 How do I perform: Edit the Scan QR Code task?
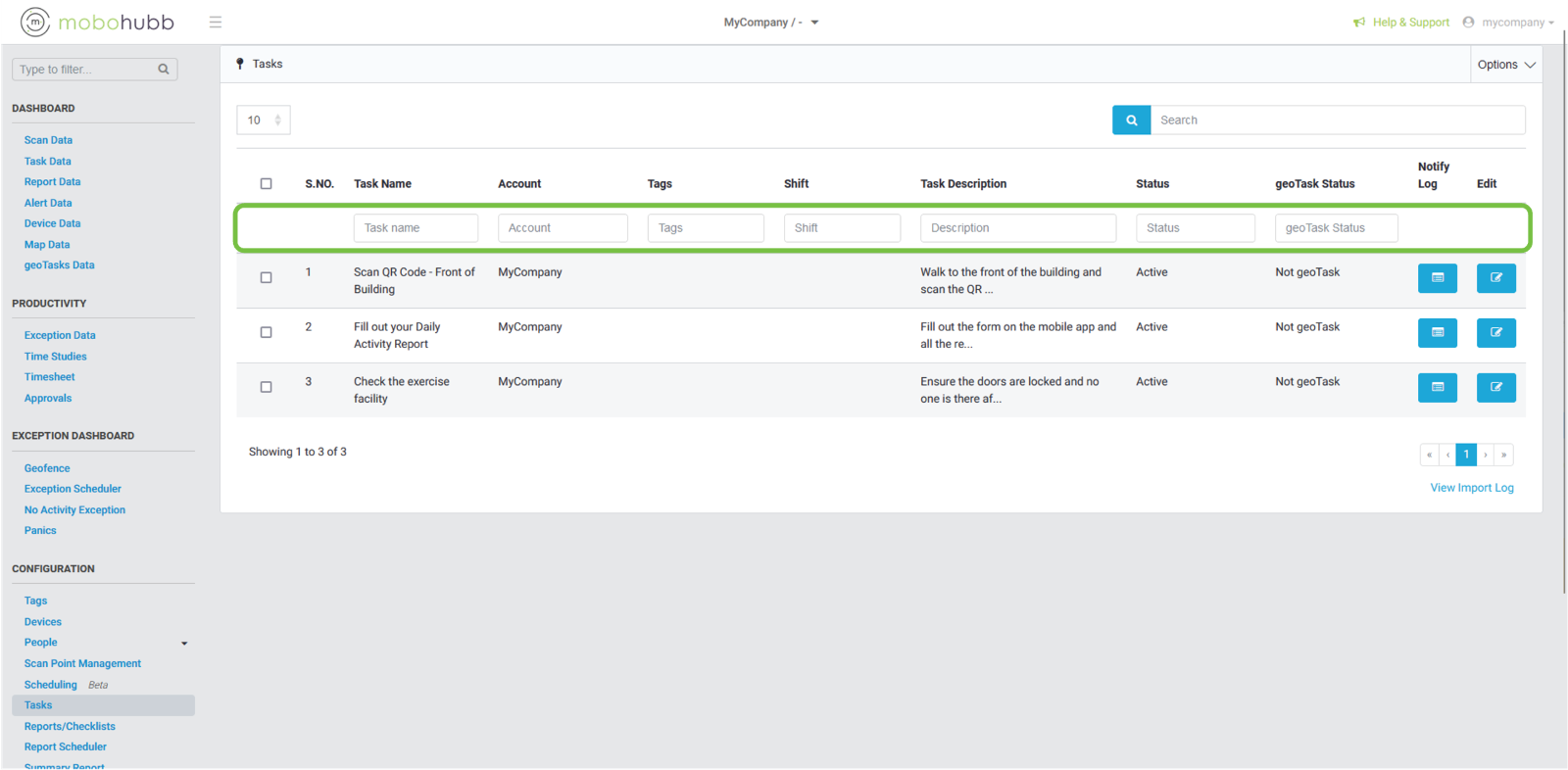pyautogui.click(x=1495, y=278)
